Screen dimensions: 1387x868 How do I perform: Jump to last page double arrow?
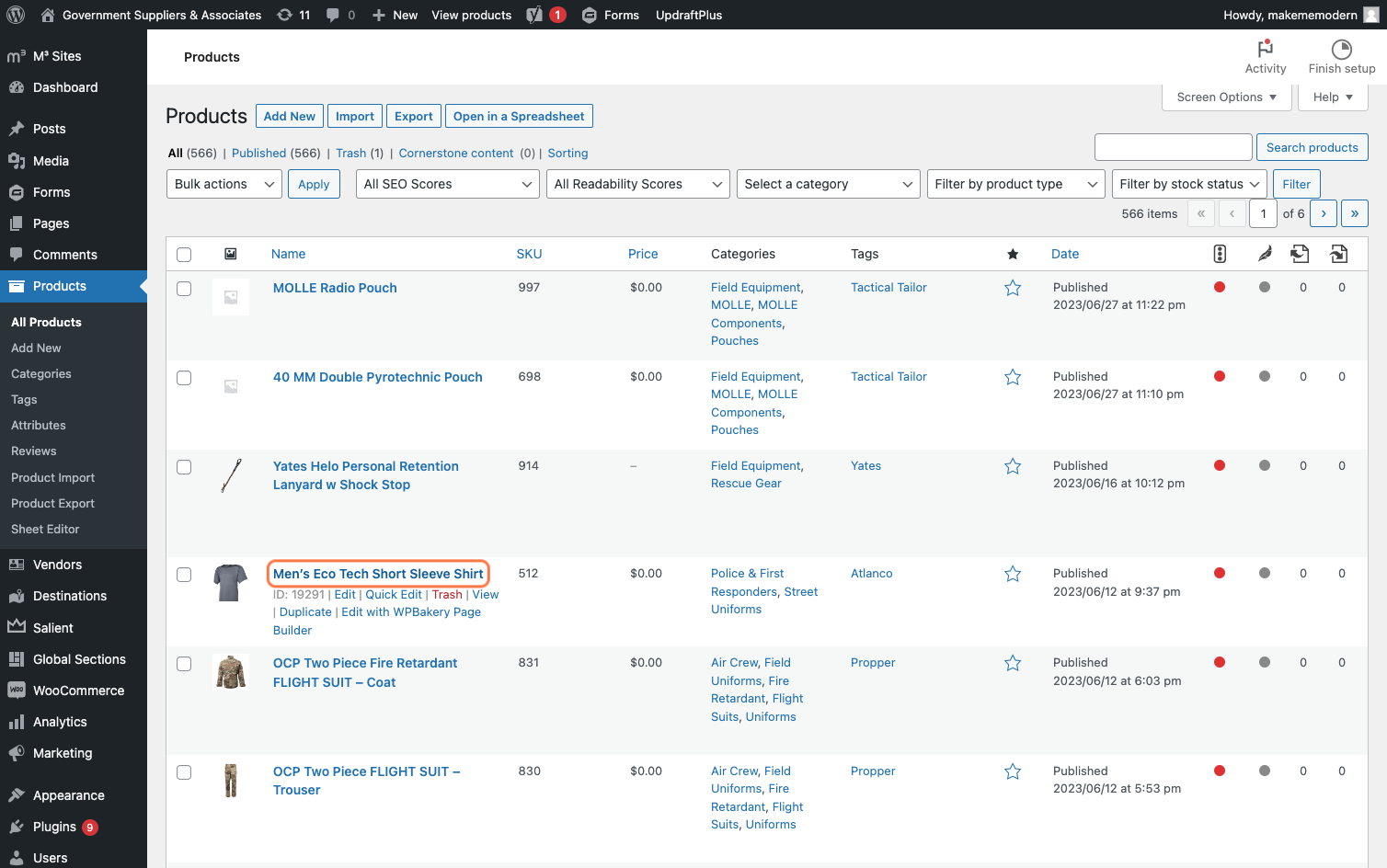[1355, 213]
